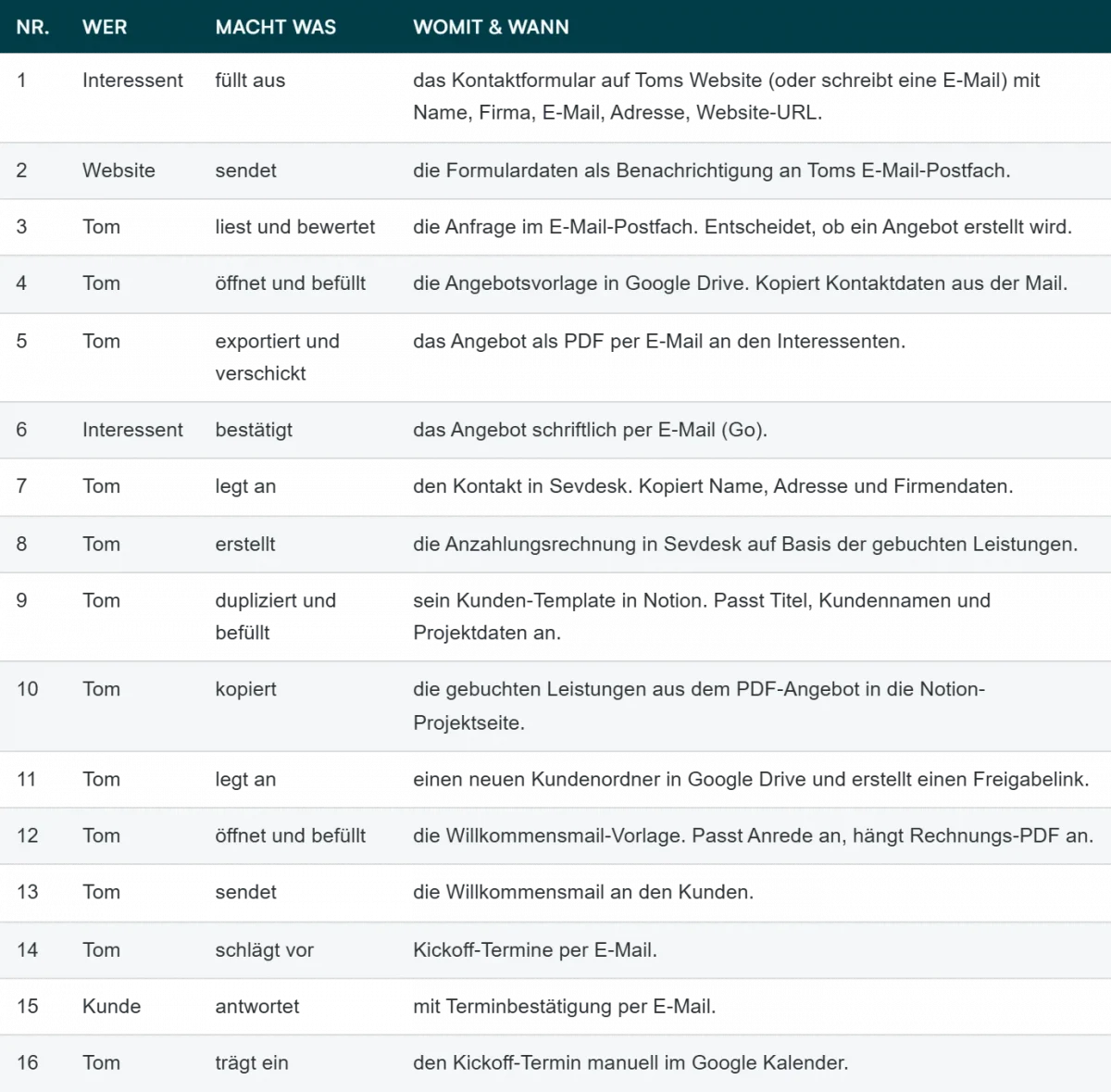The height and width of the screenshot is (1092, 1111).
Task: Select 'Interessent' in row 1
Action: pos(132,81)
